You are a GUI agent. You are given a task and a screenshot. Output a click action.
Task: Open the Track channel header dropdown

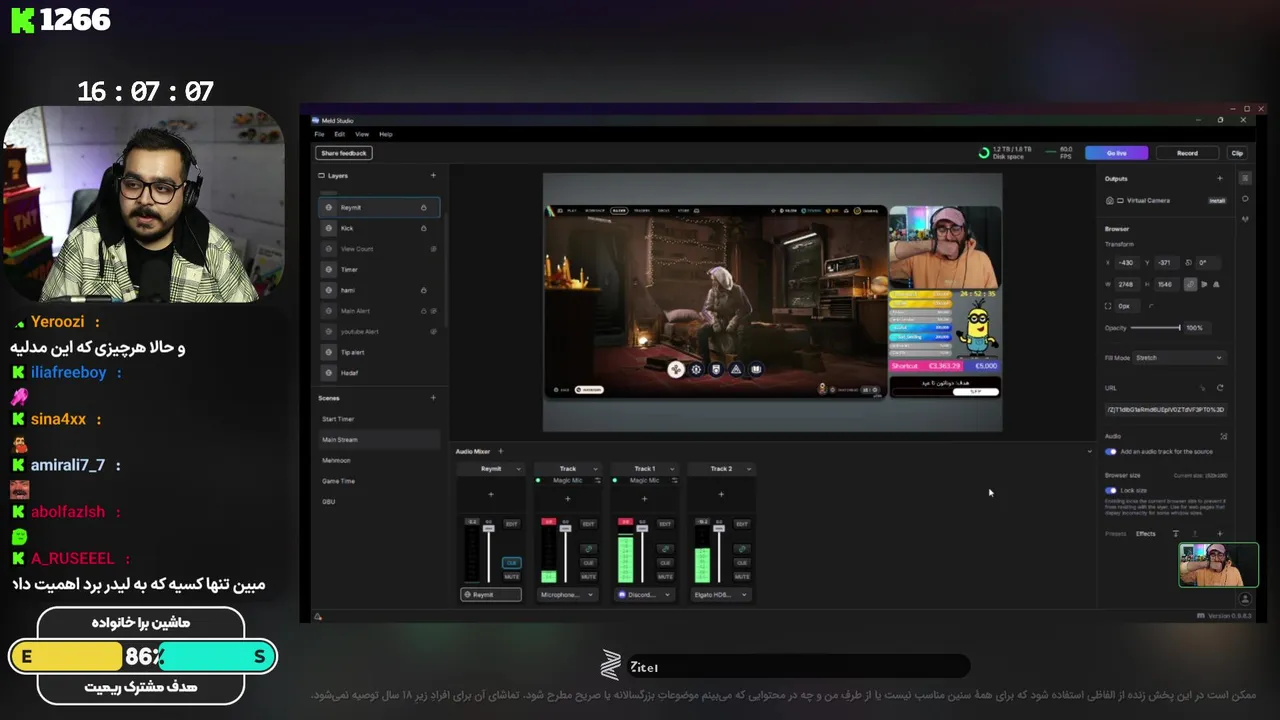pyautogui.click(x=595, y=469)
